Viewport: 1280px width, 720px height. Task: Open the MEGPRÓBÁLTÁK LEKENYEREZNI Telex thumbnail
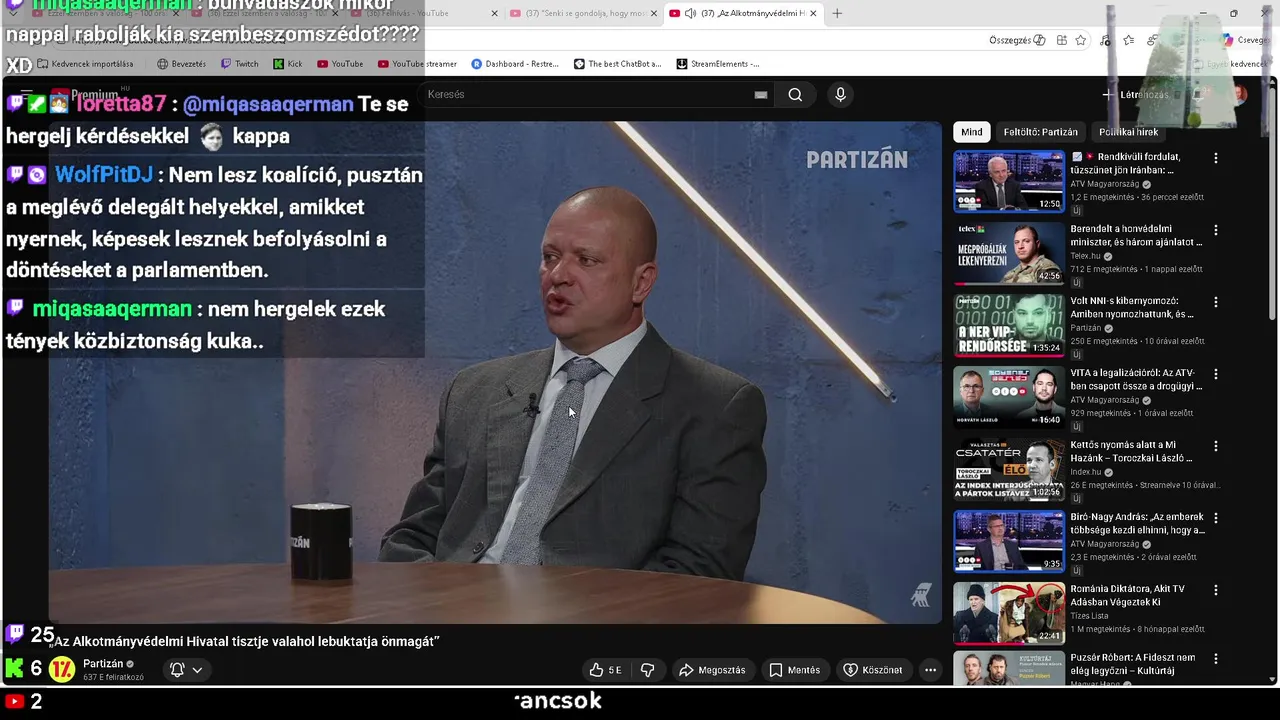pyautogui.click(x=1009, y=253)
